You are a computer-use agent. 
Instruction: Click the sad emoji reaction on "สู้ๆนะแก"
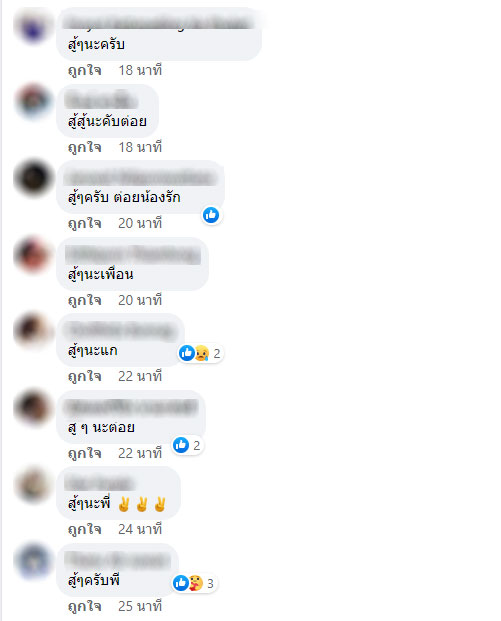[202, 353]
